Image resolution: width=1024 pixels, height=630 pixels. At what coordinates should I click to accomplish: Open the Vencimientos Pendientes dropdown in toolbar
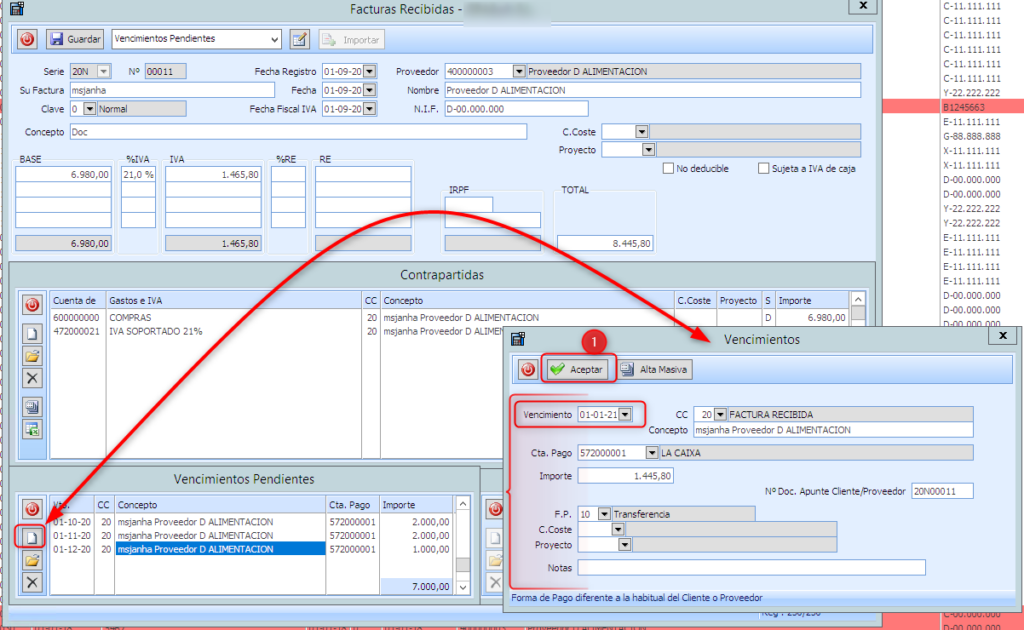click(x=275, y=39)
